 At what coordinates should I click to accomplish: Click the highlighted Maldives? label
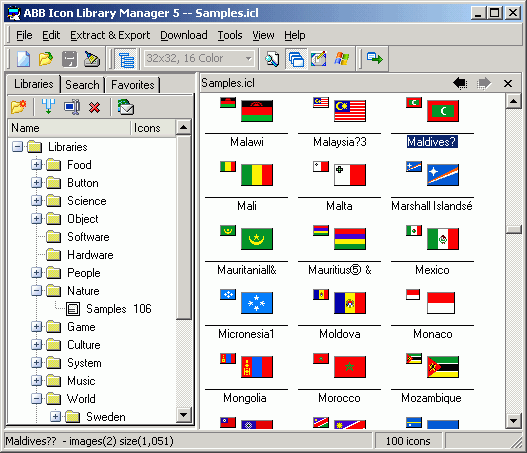point(432,142)
